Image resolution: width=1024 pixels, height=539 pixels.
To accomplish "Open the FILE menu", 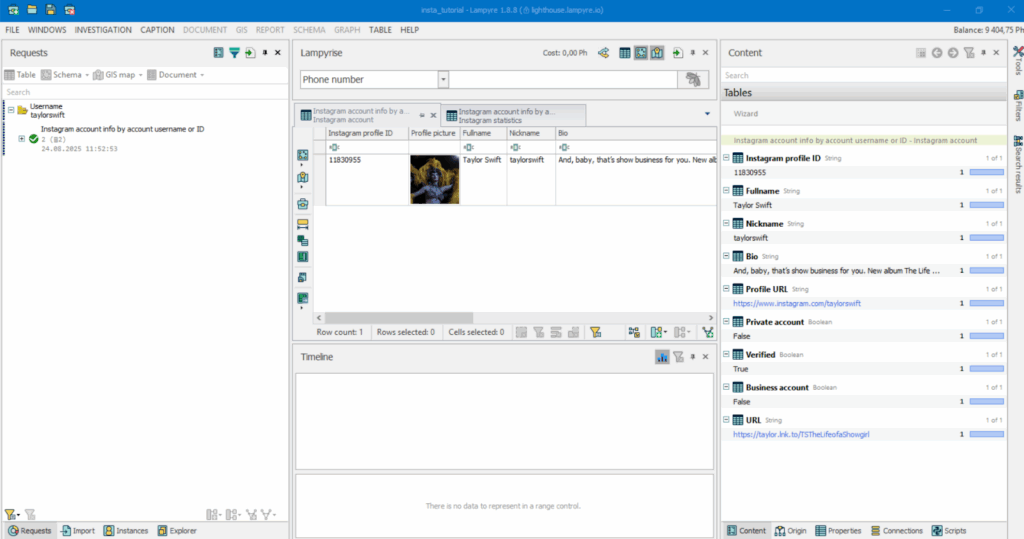I will coord(12,30).
